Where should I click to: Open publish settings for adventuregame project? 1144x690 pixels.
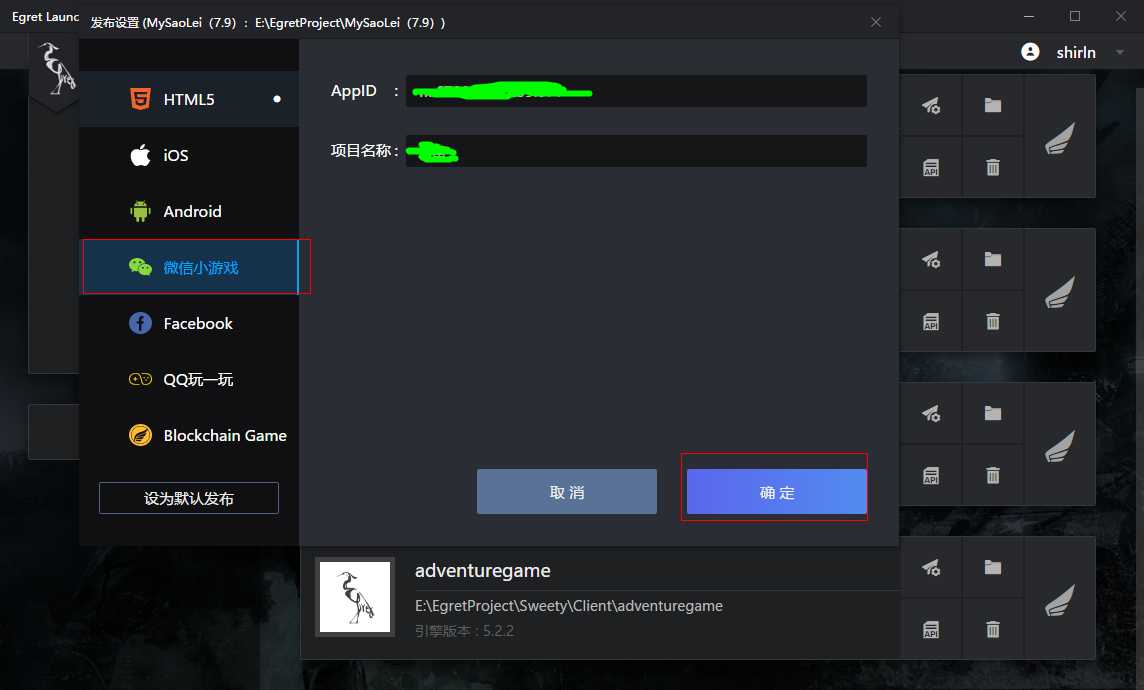pyautogui.click(x=931, y=567)
